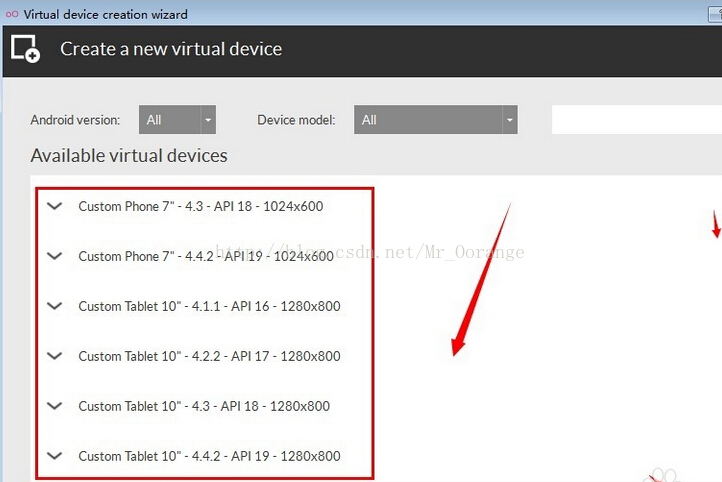722x482 pixels.
Task: Expand Custom Tablet 10" 4.4.2 API 19 chevron
Action: [54, 456]
